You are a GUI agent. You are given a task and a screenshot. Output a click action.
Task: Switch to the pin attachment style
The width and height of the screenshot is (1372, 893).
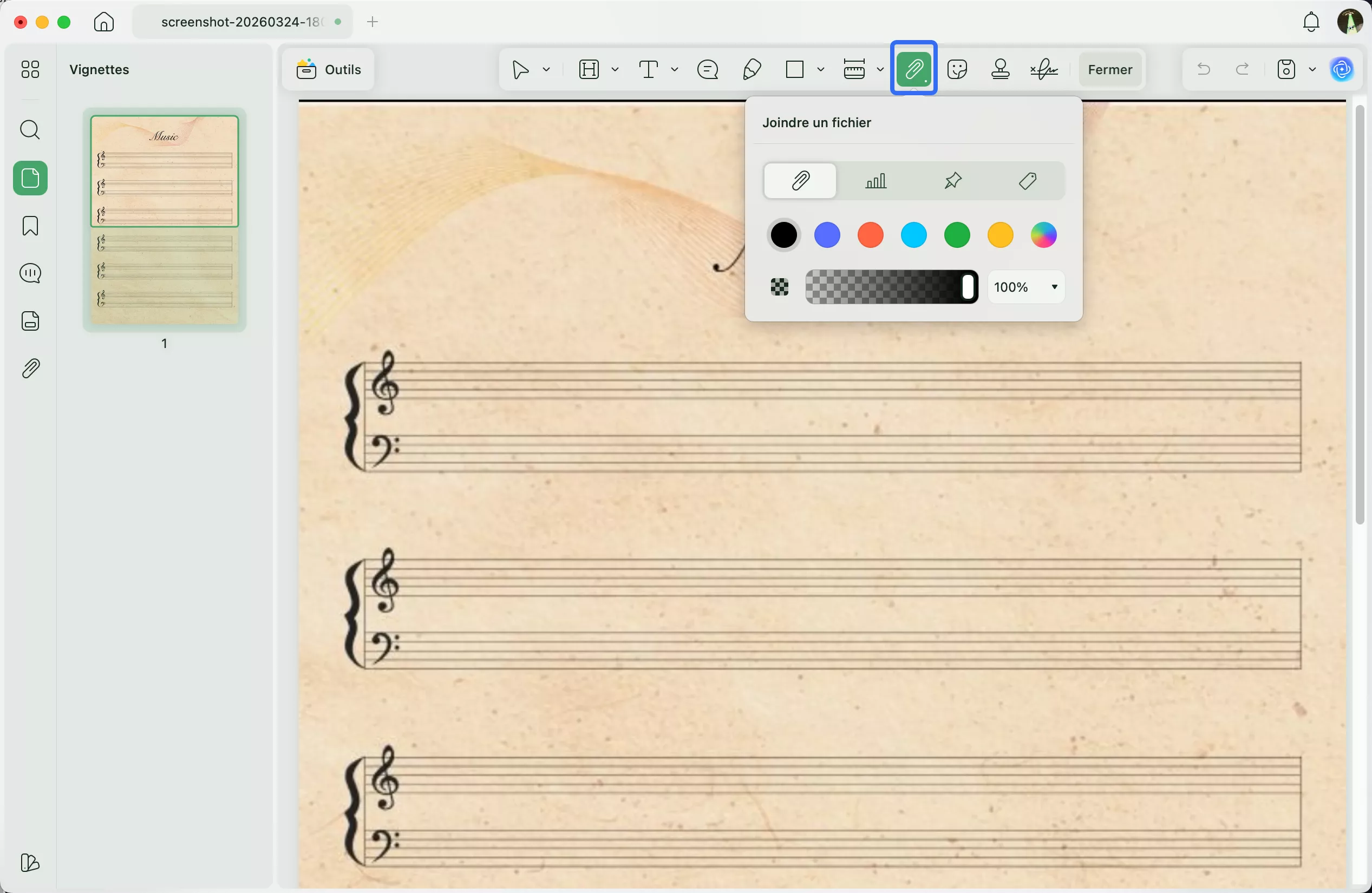click(952, 180)
